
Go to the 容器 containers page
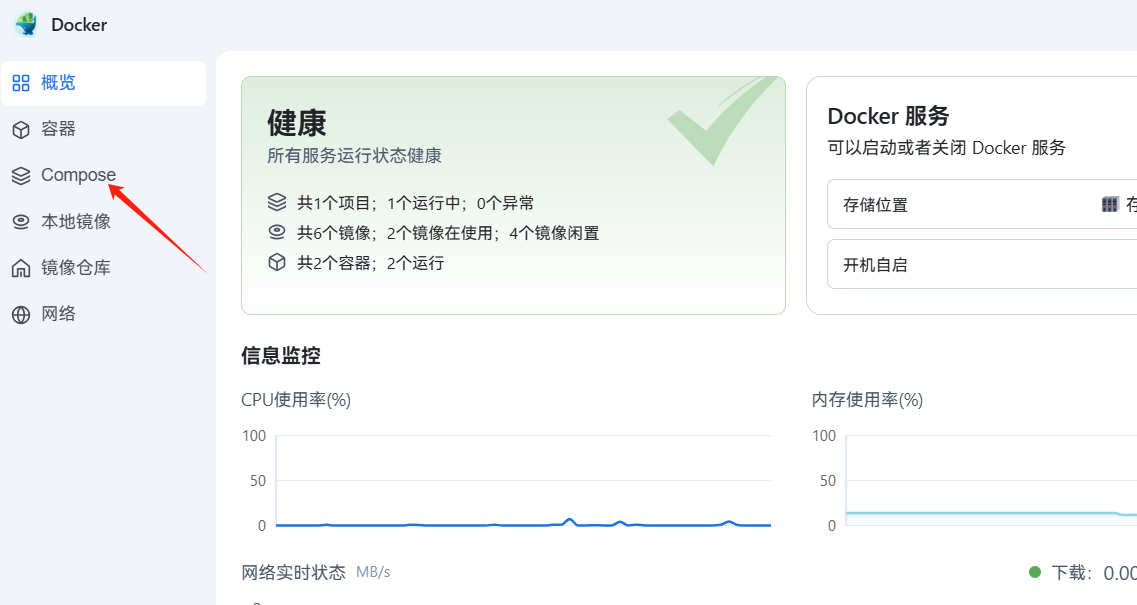tap(104, 129)
